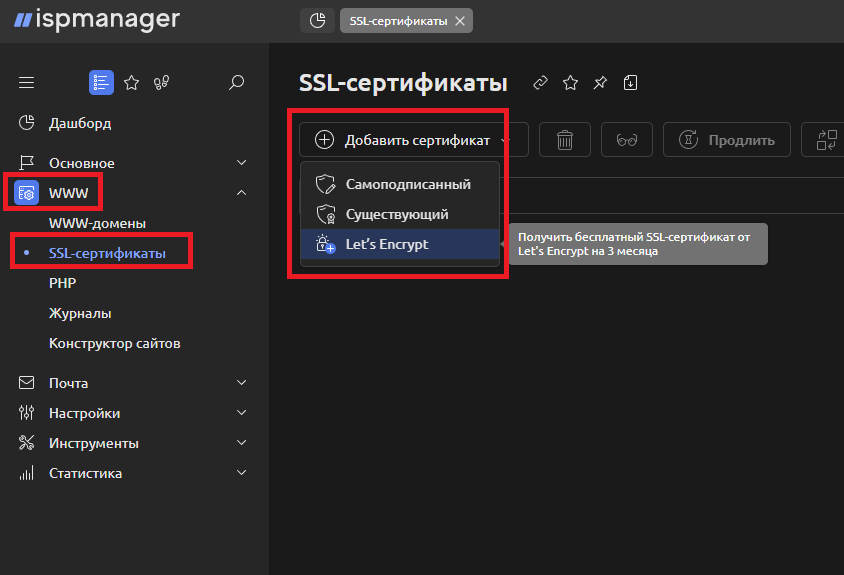Screen dimensions: 844x575
Task: Select the menu list view icon
Action: coord(101,82)
